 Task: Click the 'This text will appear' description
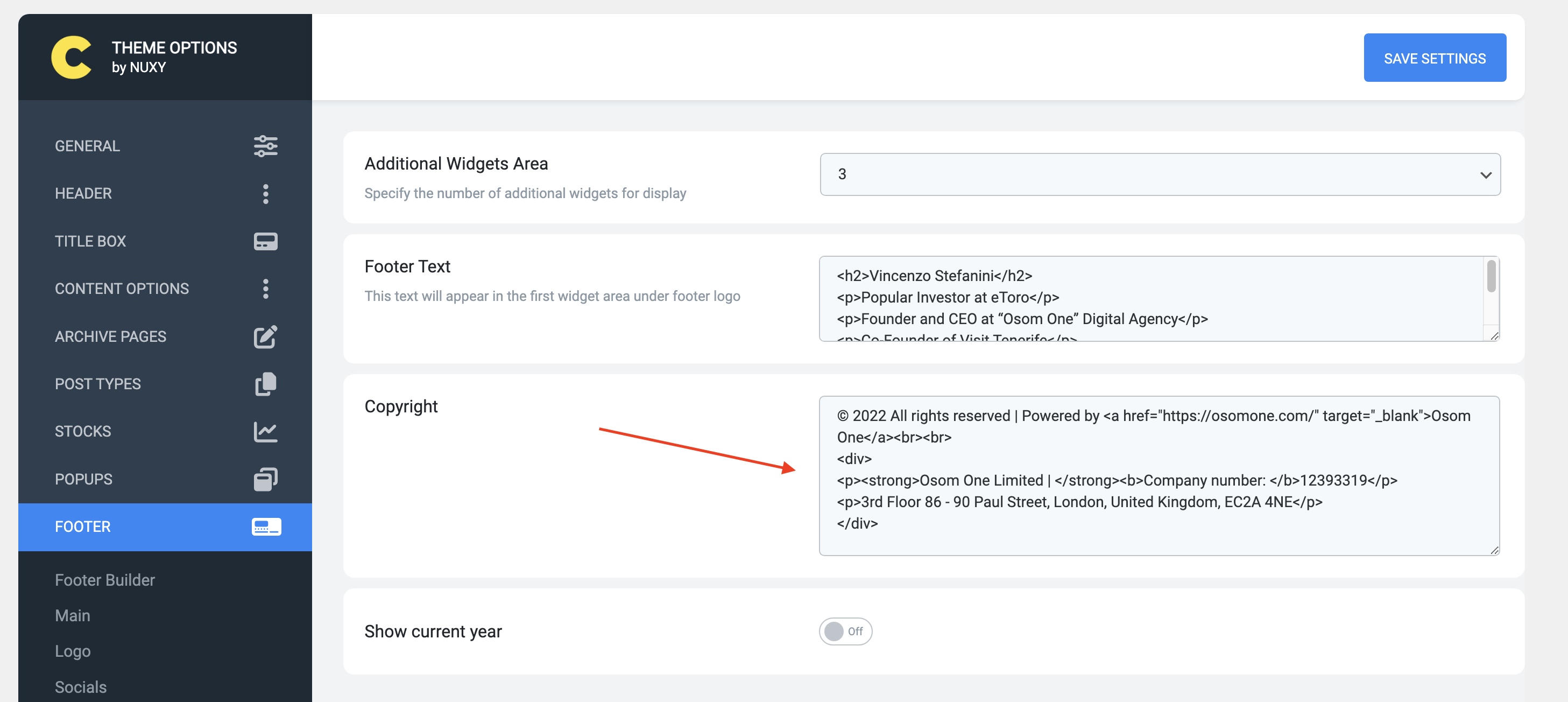pyautogui.click(x=552, y=296)
